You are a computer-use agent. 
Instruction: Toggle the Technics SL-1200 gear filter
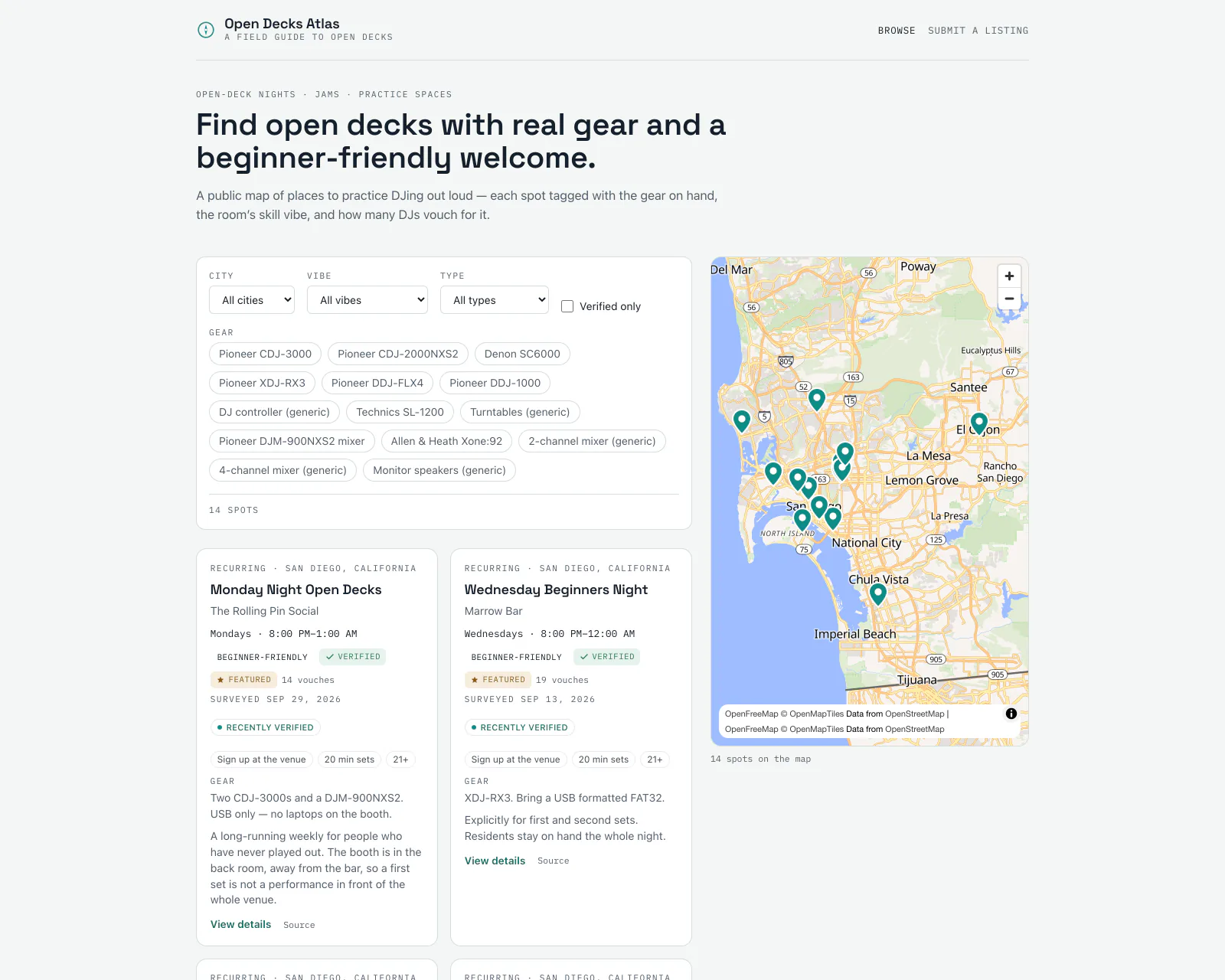[400, 412]
